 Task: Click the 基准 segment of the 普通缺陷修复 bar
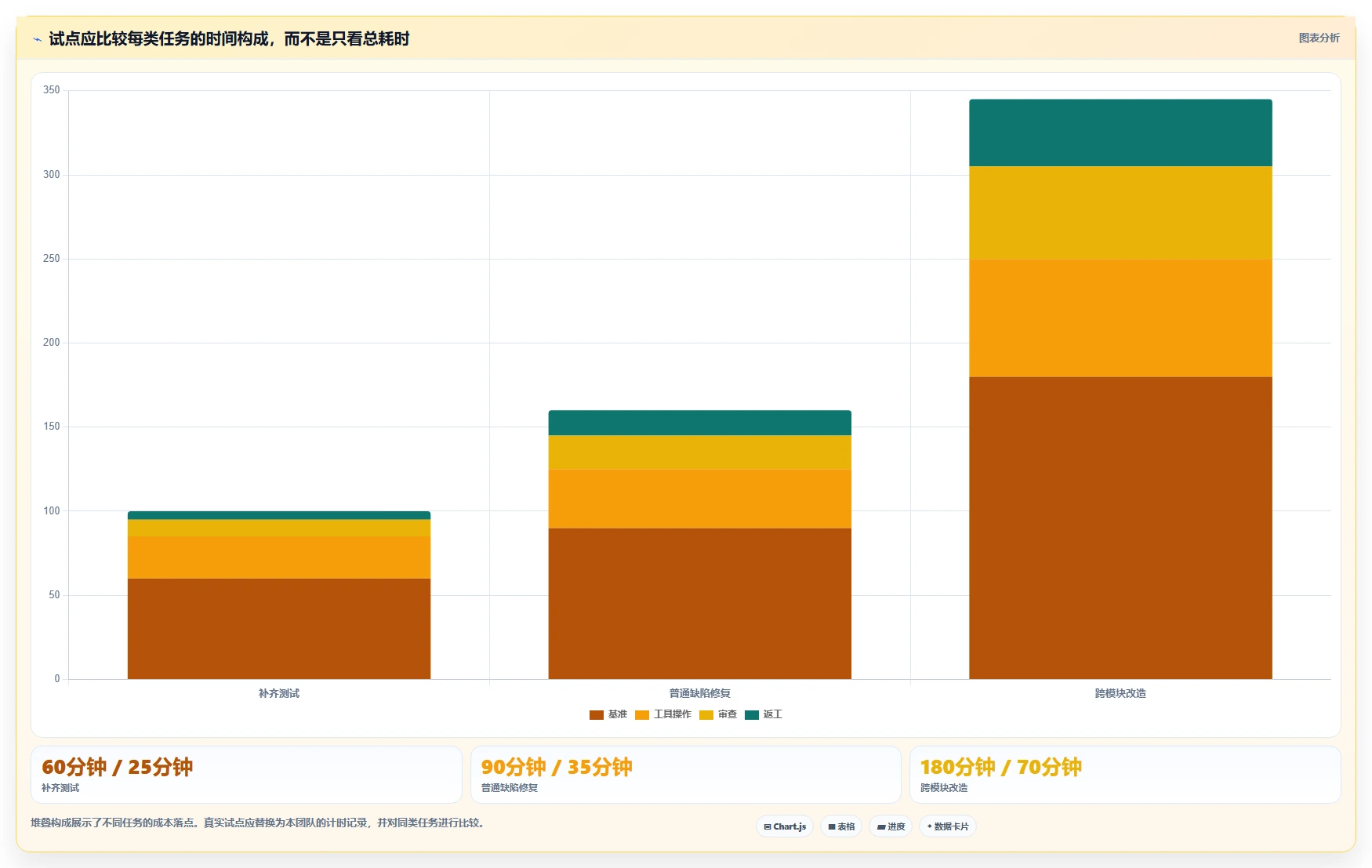pyautogui.click(x=700, y=604)
